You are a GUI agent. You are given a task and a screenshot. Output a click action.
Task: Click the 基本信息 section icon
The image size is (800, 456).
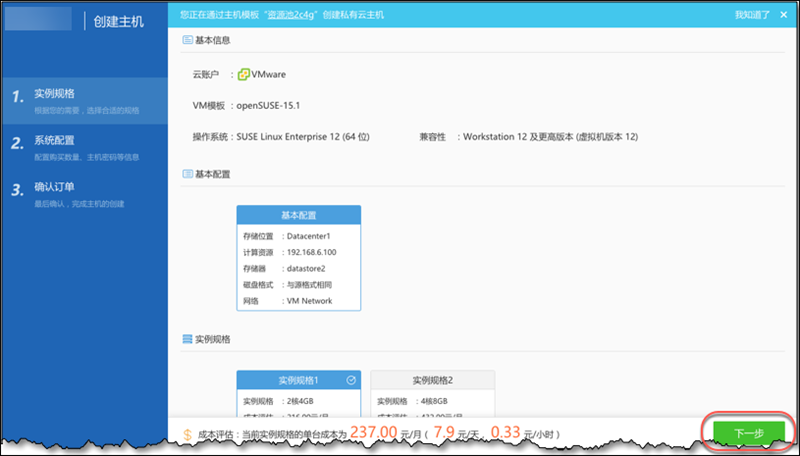(187, 40)
